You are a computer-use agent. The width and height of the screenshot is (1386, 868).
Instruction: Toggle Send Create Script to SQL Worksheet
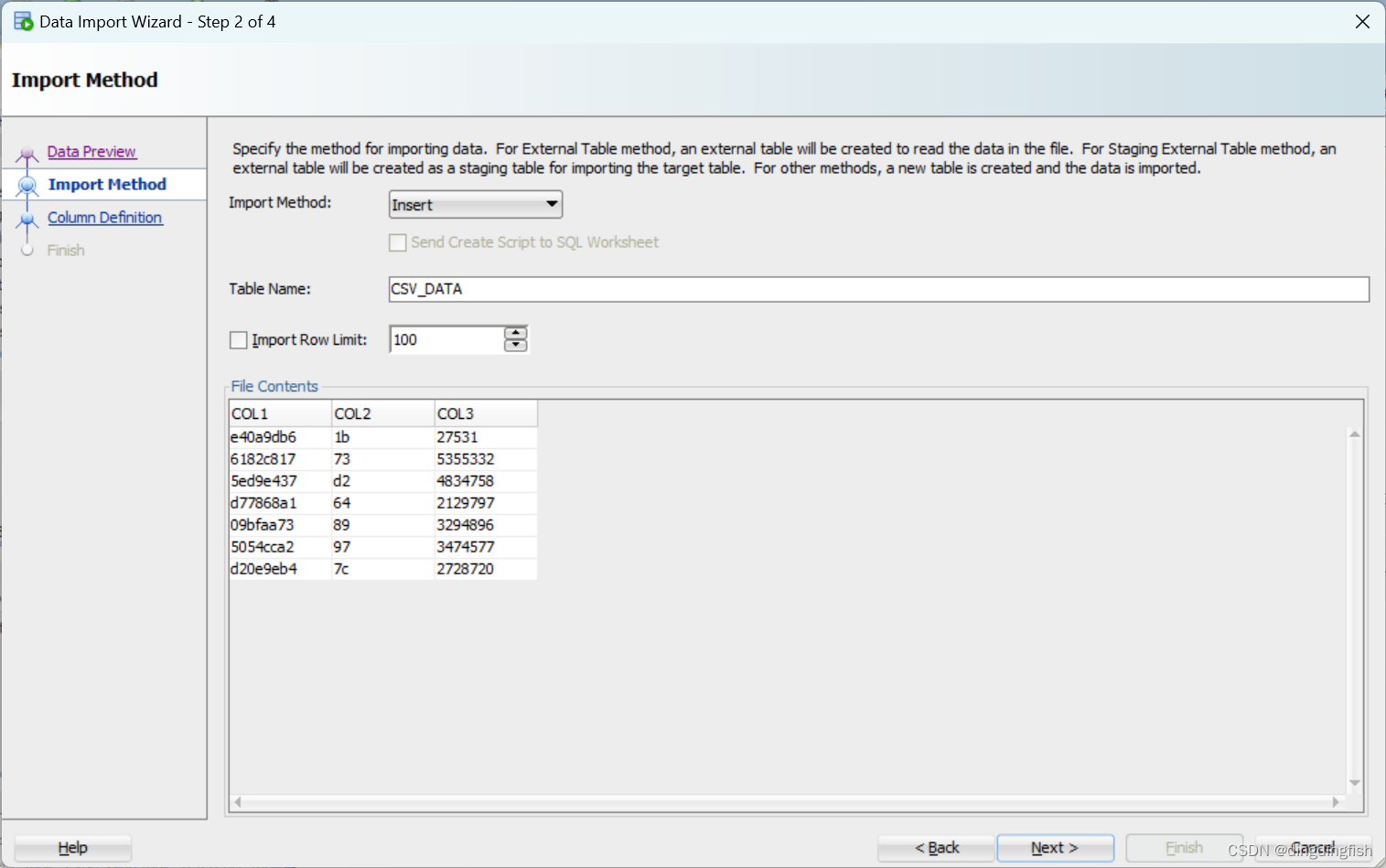tap(397, 242)
